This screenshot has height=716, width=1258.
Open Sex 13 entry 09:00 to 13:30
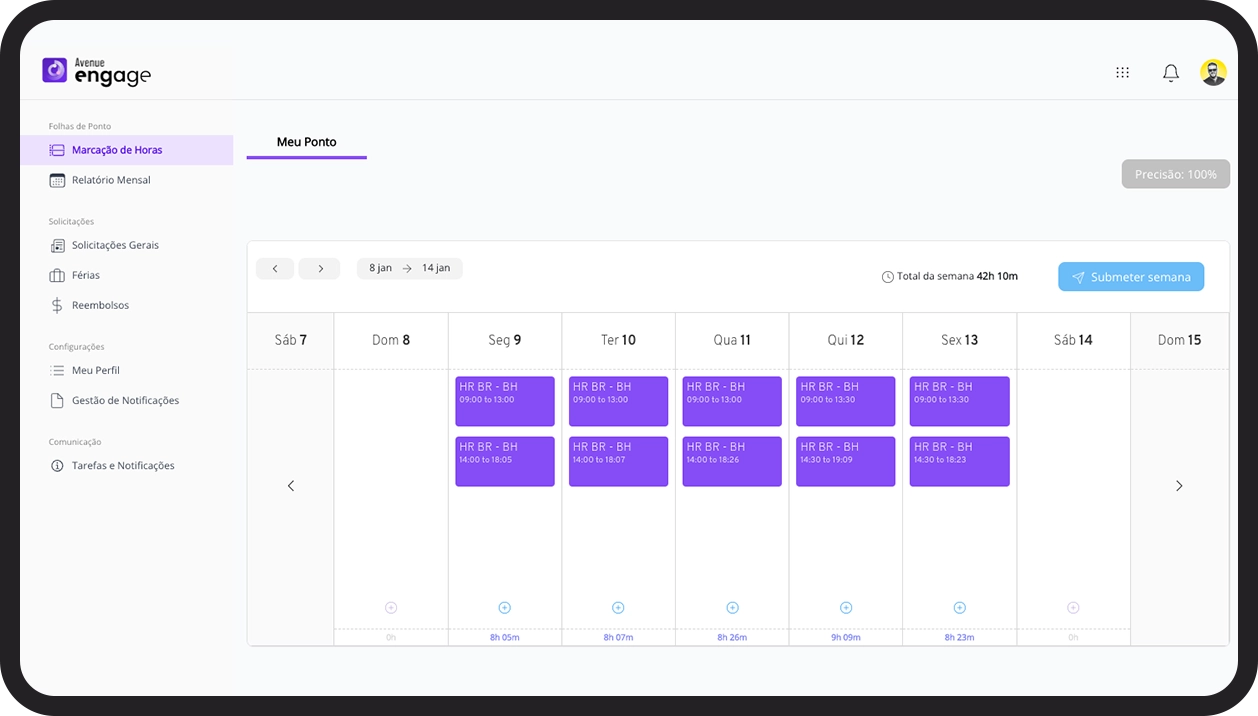[960, 401]
